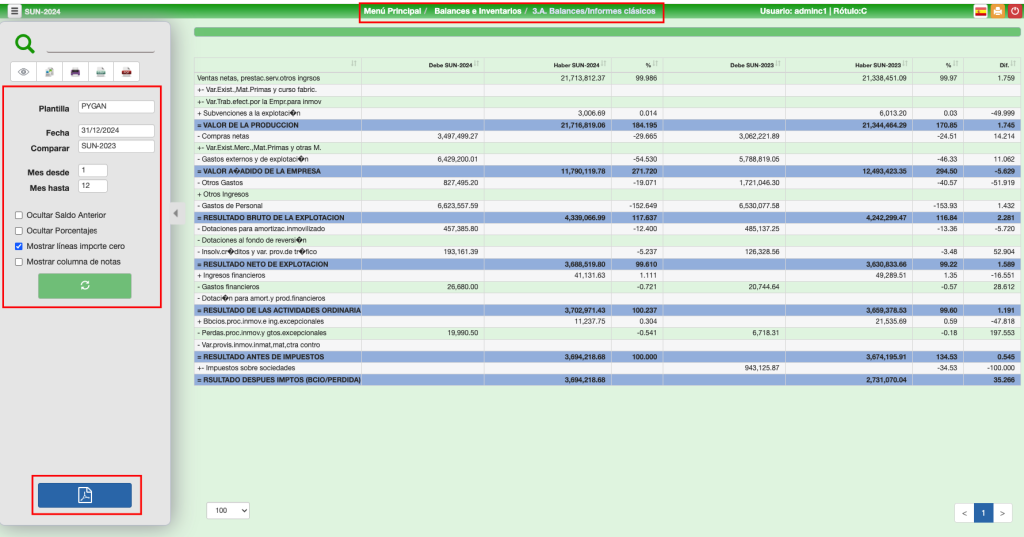Collapse the left filter panel arrow

pyautogui.click(x=176, y=213)
